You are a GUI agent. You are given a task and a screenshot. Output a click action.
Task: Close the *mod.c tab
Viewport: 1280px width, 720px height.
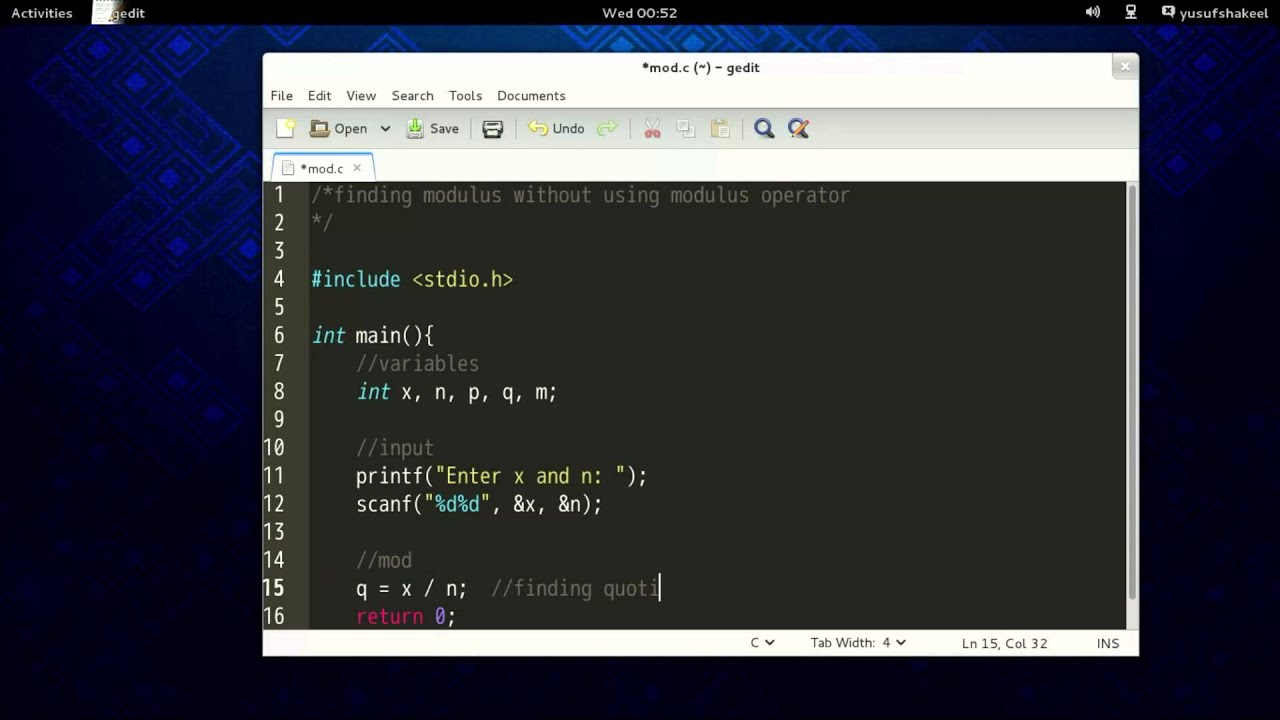tap(357, 168)
